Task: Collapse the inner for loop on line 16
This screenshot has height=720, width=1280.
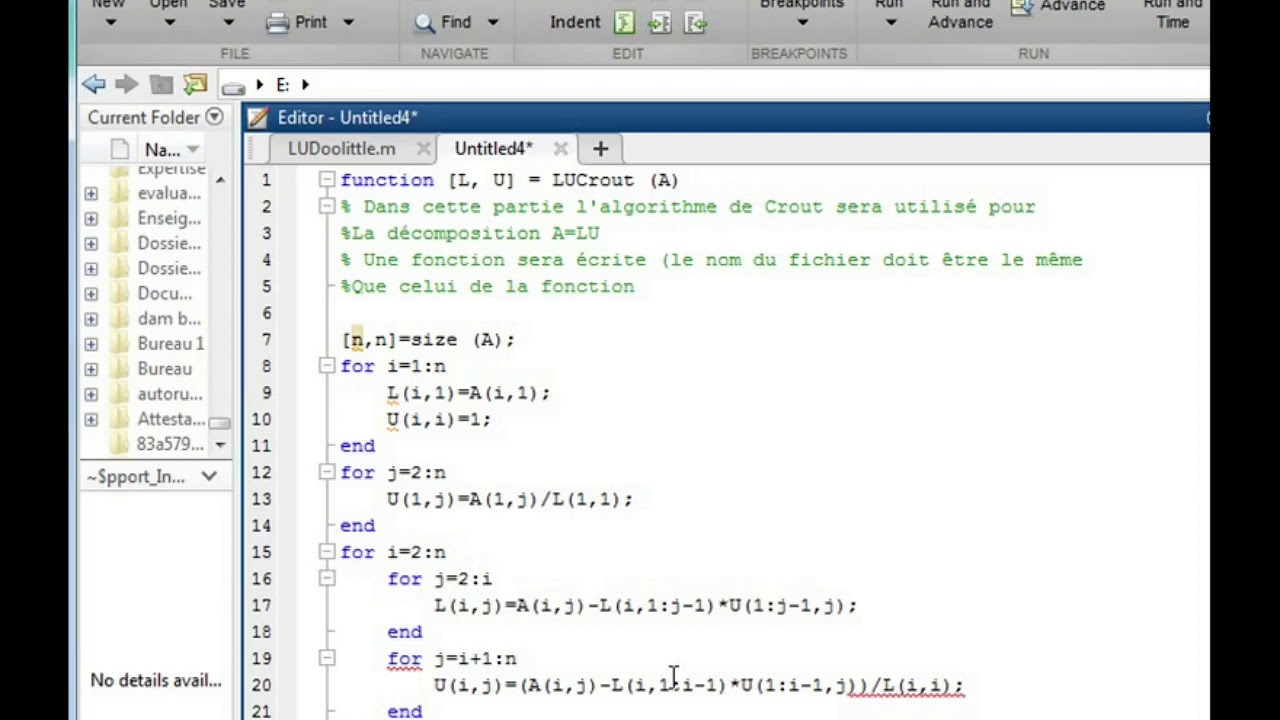Action: click(x=326, y=578)
